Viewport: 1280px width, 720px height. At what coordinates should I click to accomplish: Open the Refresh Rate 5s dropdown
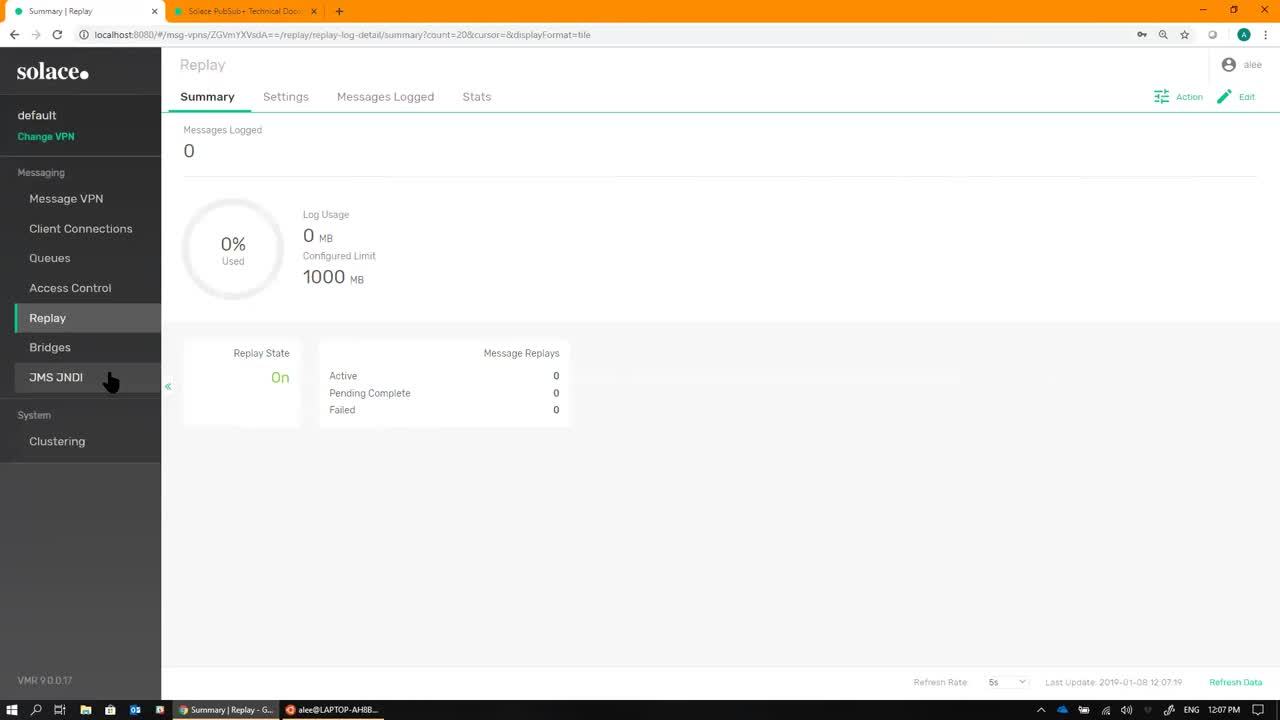(x=1007, y=682)
